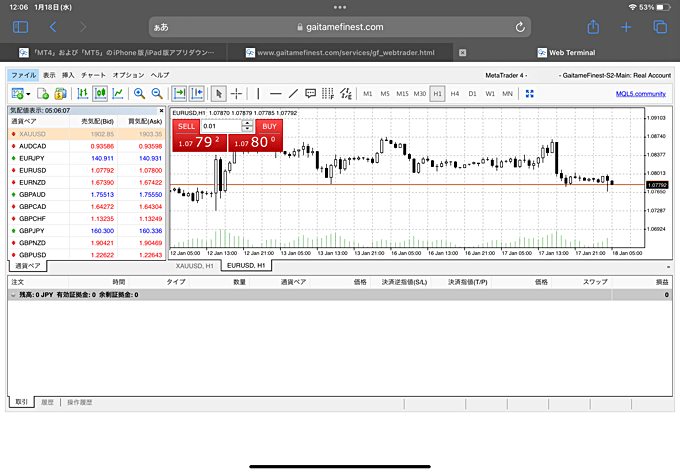
Task: Select AUDCAD row in market watch
Action: pyautogui.click(x=87, y=146)
